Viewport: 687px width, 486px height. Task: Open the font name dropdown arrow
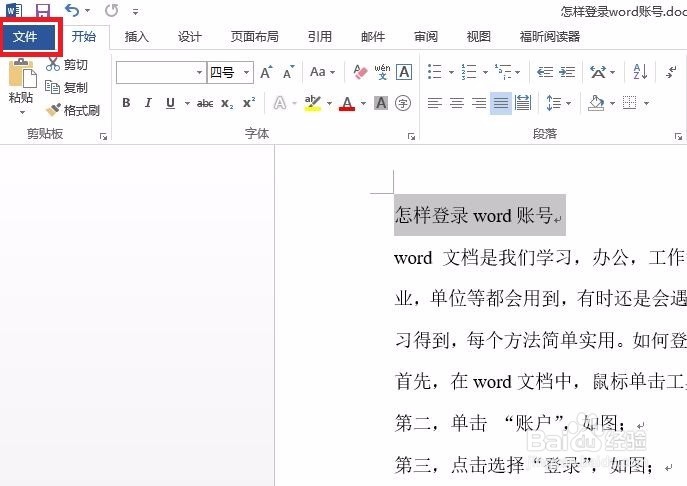coord(199,72)
